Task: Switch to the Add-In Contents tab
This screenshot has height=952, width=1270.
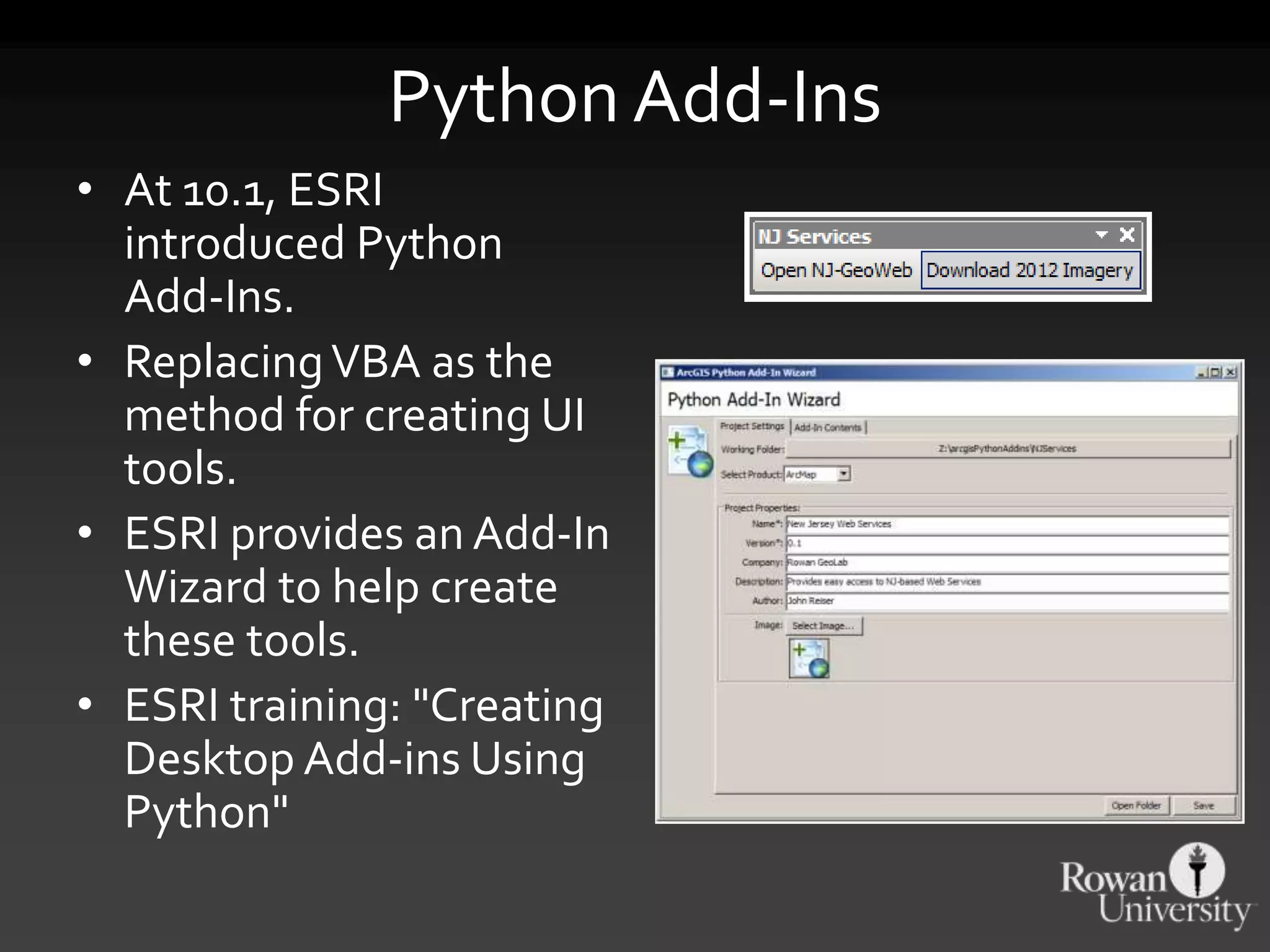Action: click(828, 428)
